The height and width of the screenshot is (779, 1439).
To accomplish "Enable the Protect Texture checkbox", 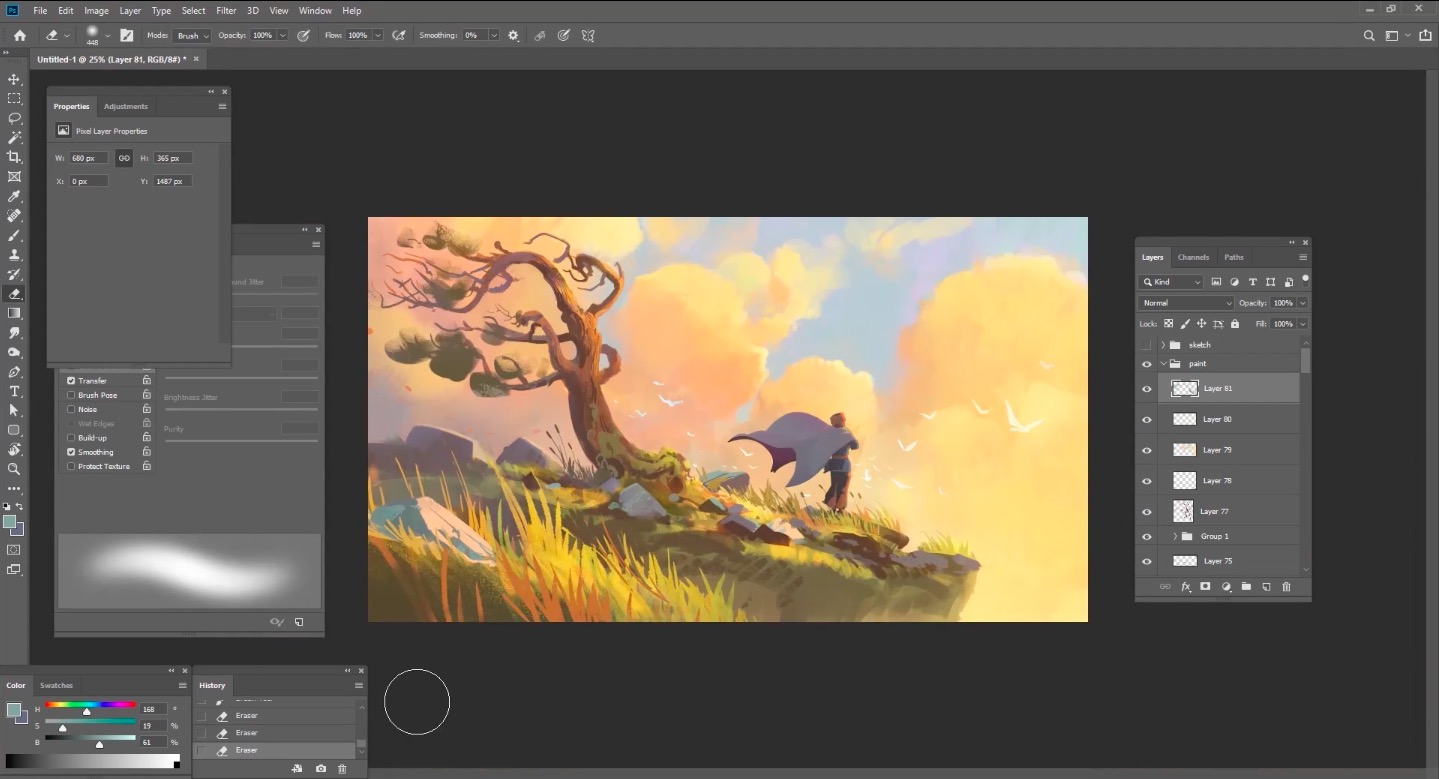I will [71, 466].
